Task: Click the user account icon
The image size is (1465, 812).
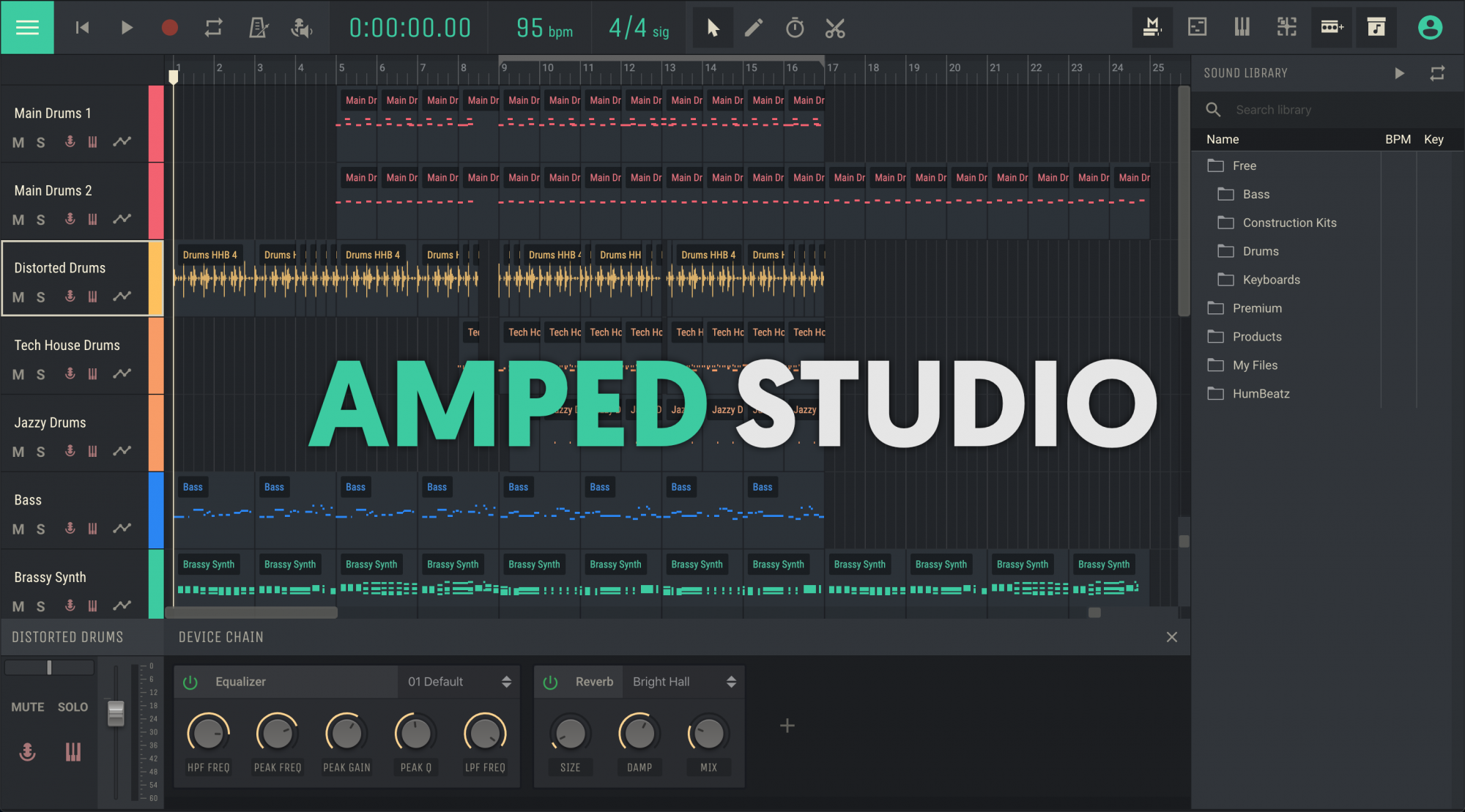Action: [x=1430, y=27]
